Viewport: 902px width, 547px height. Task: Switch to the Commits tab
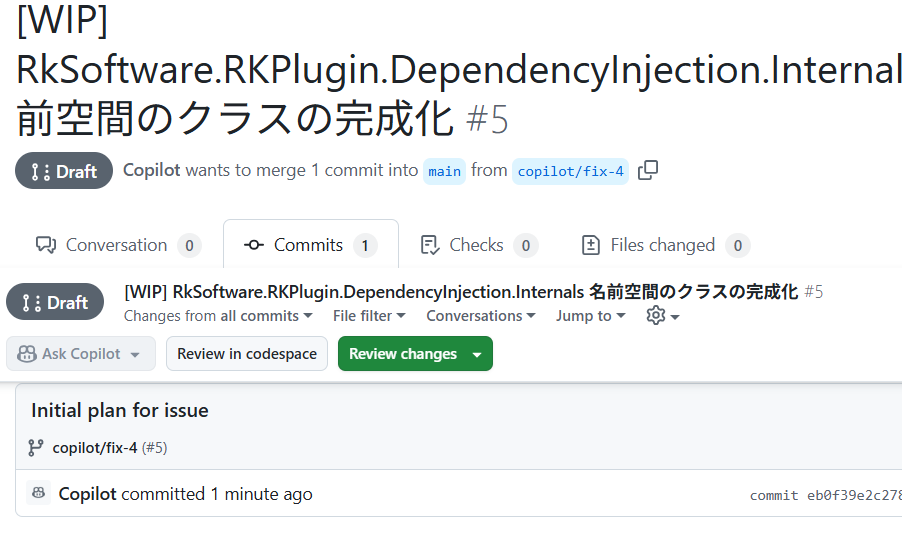[311, 245]
